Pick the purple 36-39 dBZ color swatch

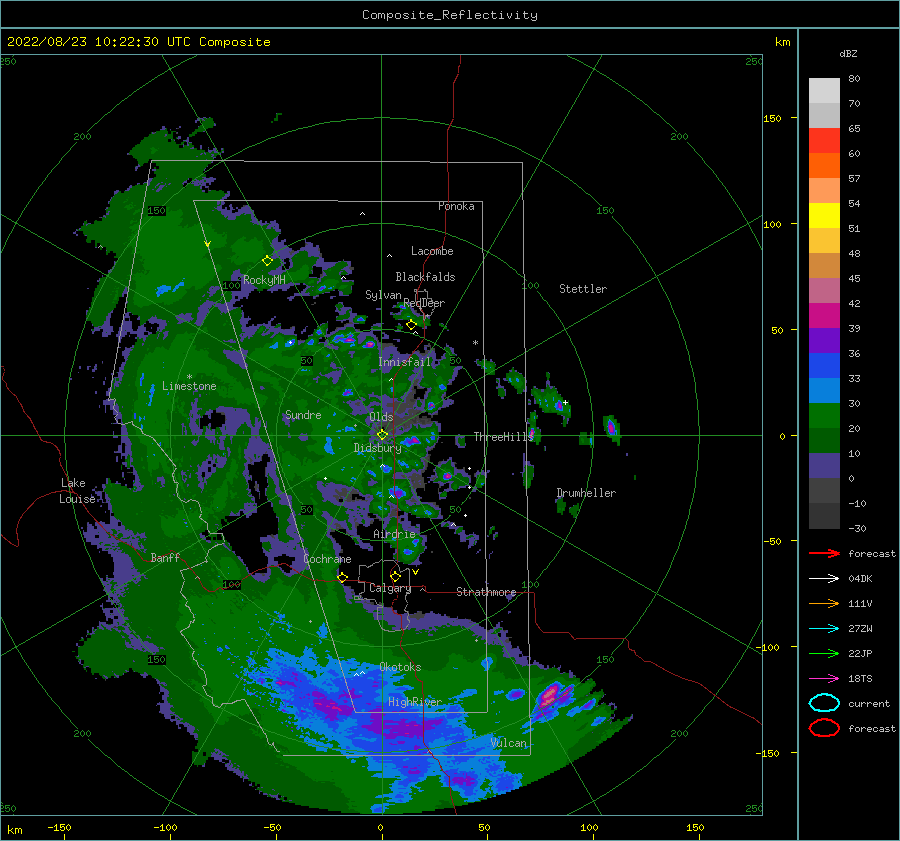(824, 341)
